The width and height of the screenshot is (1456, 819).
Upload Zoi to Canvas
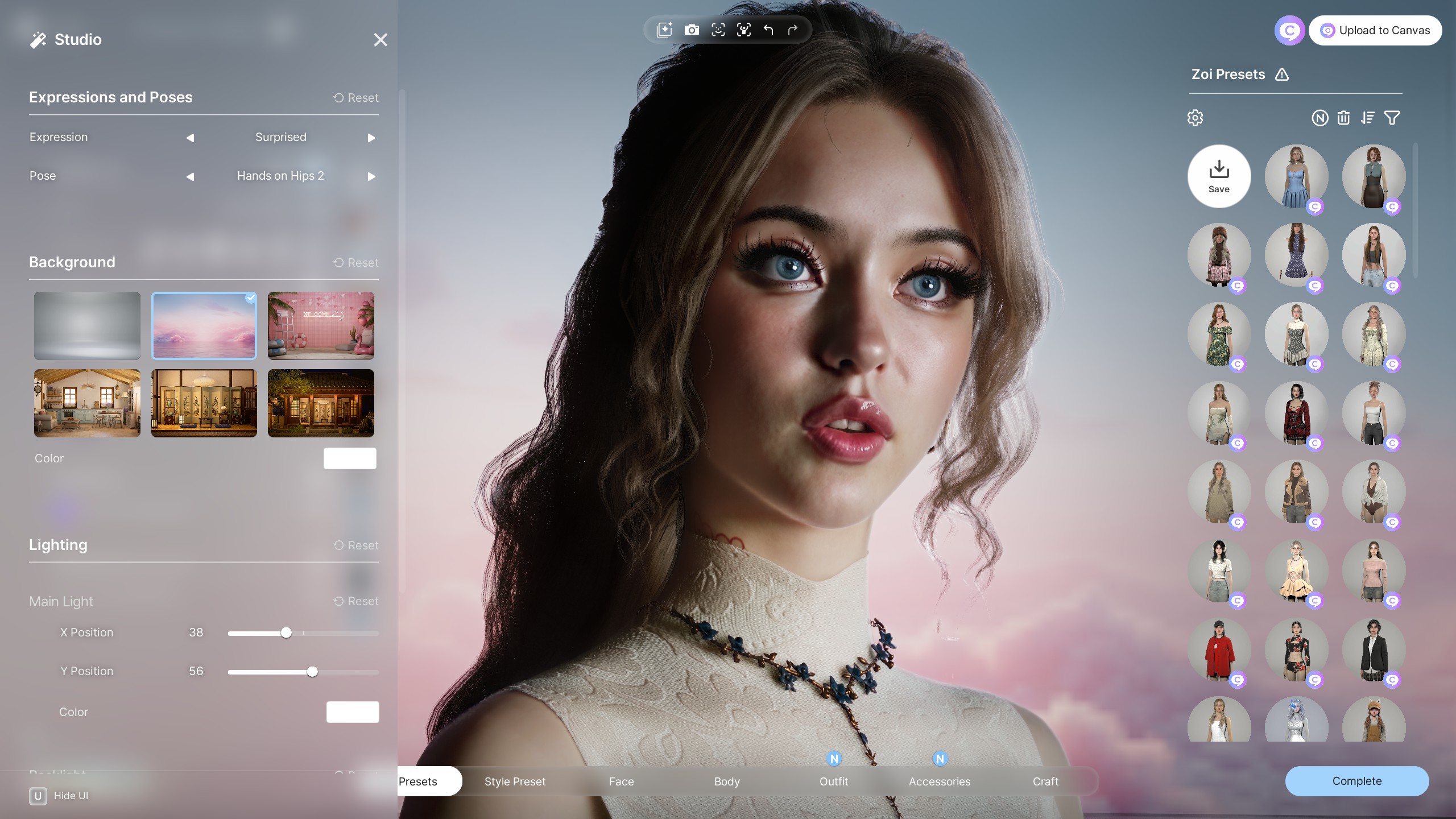(x=1375, y=30)
